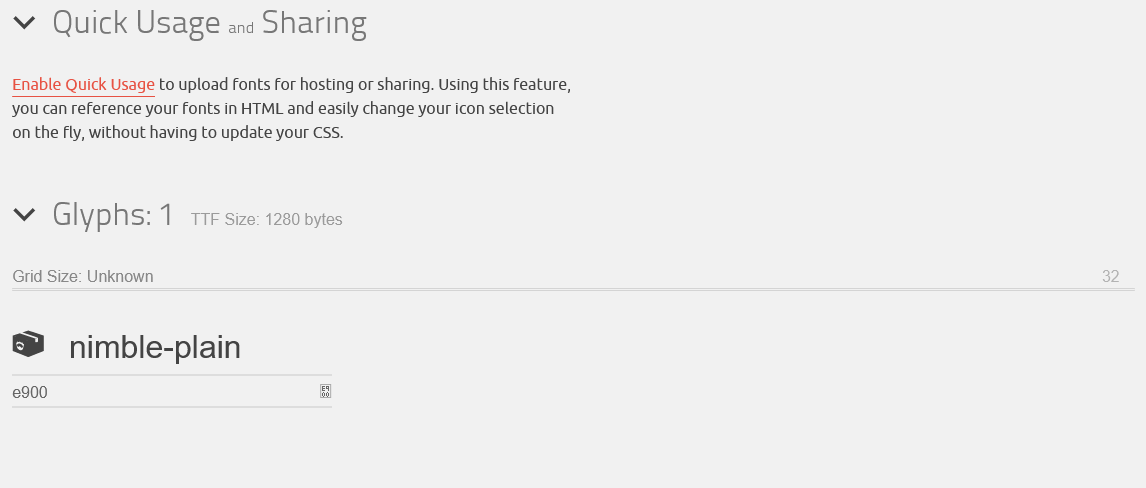The image size is (1146, 488).
Task: Collapse the Quick Usage and Sharing chevron
Action: [24, 23]
